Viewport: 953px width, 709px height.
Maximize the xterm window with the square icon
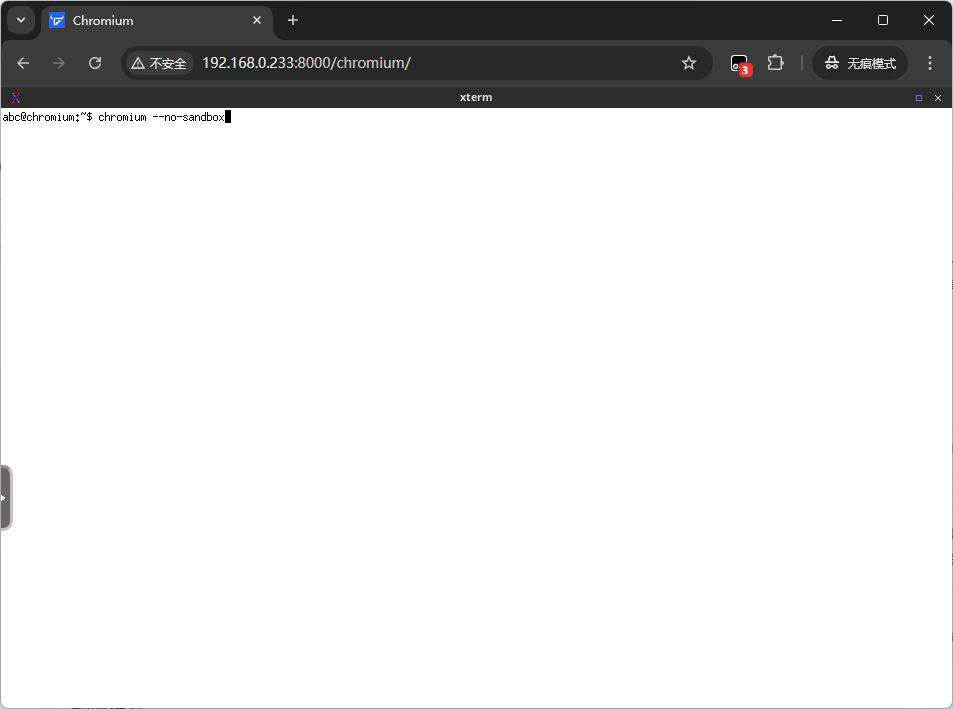pos(919,98)
